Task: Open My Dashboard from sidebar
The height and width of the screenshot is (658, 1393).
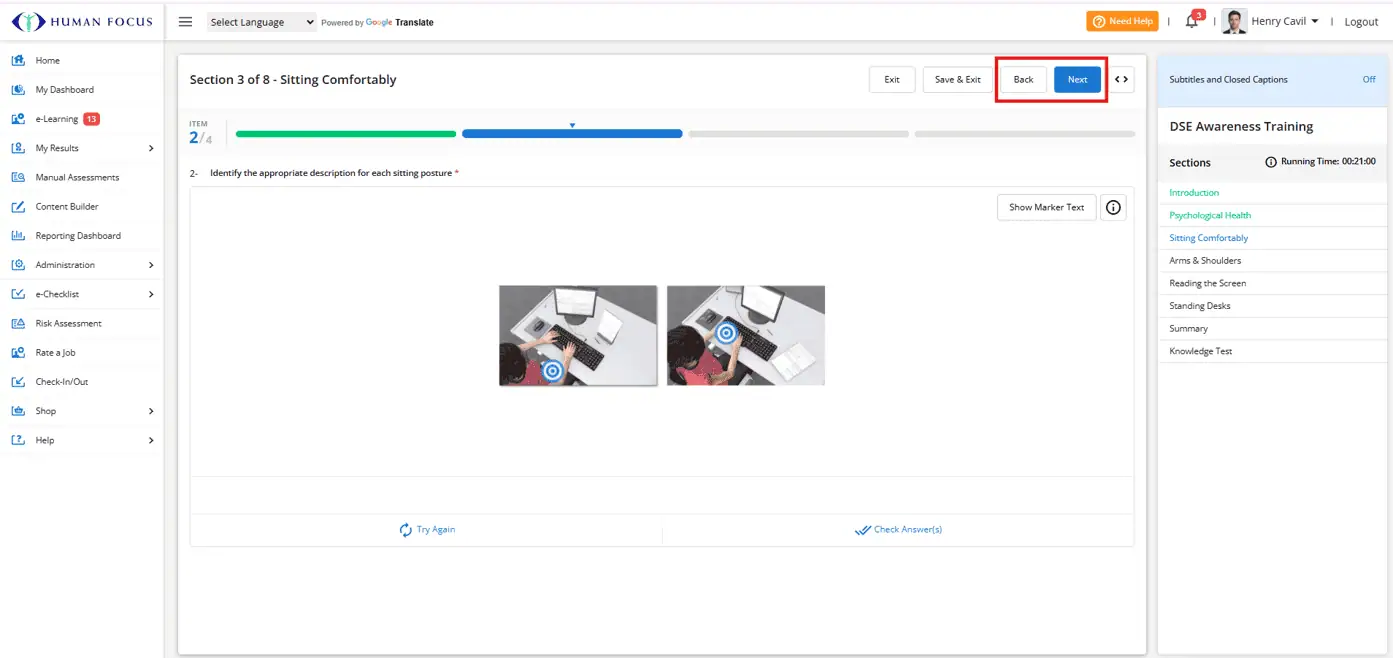Action: (64, 90)
